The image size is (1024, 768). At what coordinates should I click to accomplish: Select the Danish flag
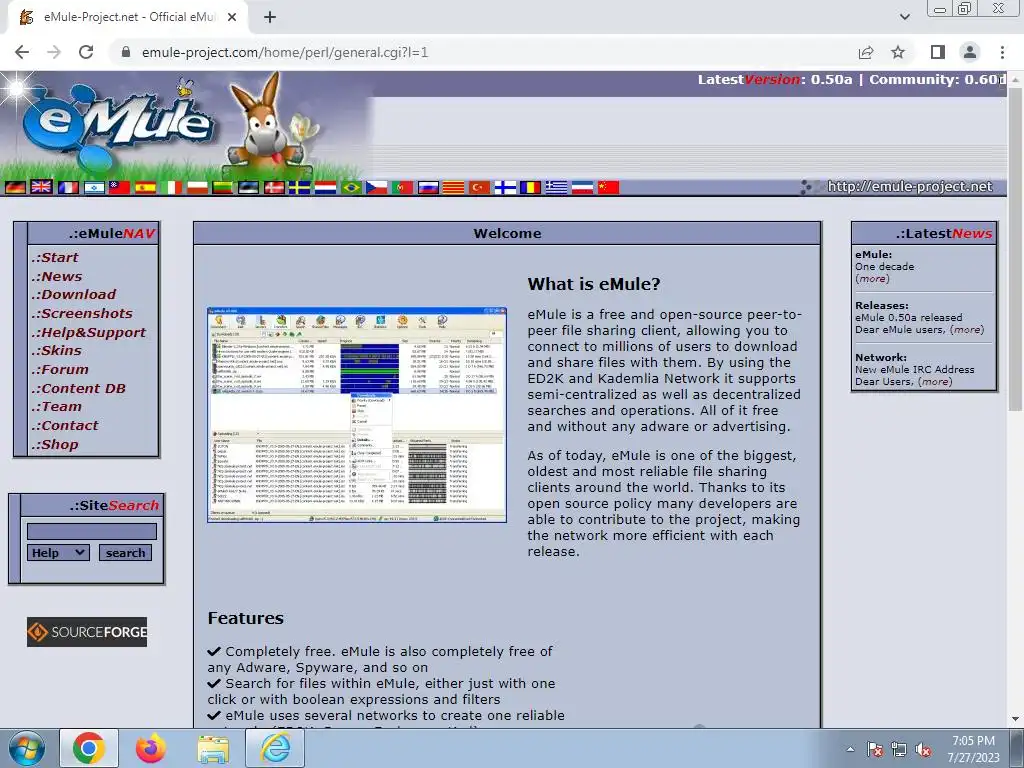(x=274, y=187)
